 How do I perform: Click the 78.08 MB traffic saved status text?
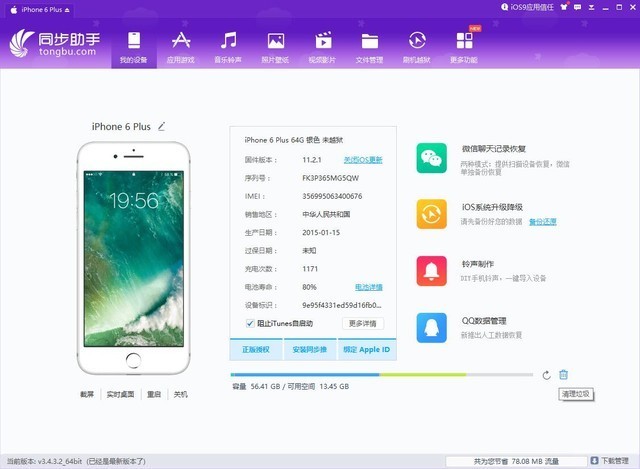click(516, 461)
